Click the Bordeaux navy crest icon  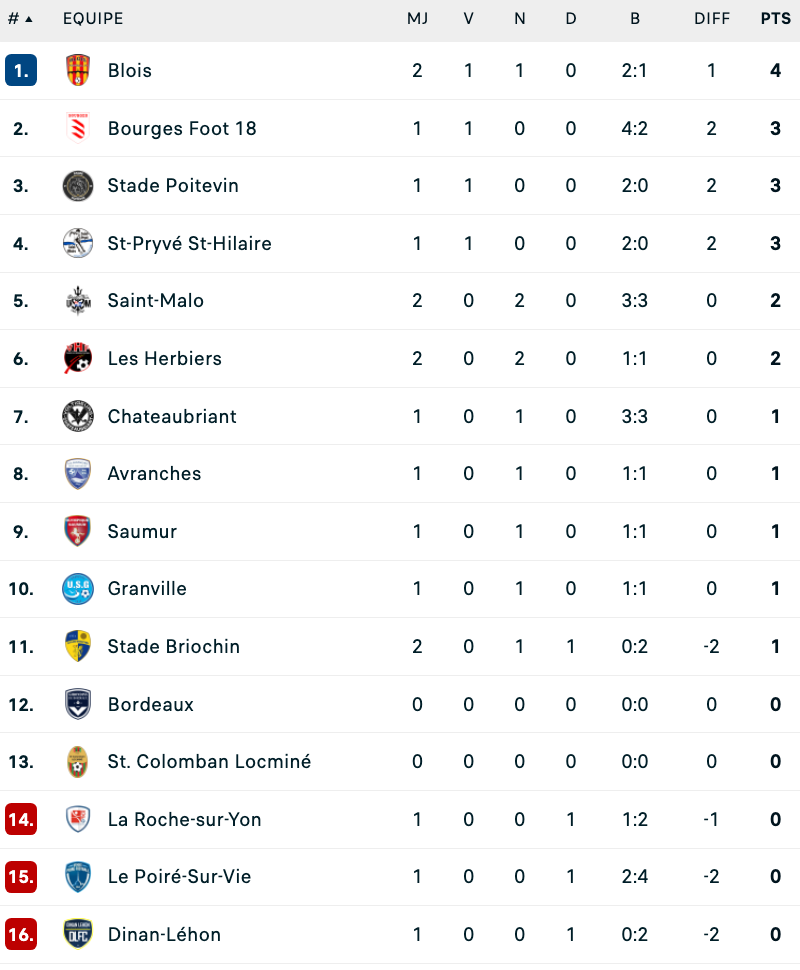pyautogui.click(x=78, y=704)
